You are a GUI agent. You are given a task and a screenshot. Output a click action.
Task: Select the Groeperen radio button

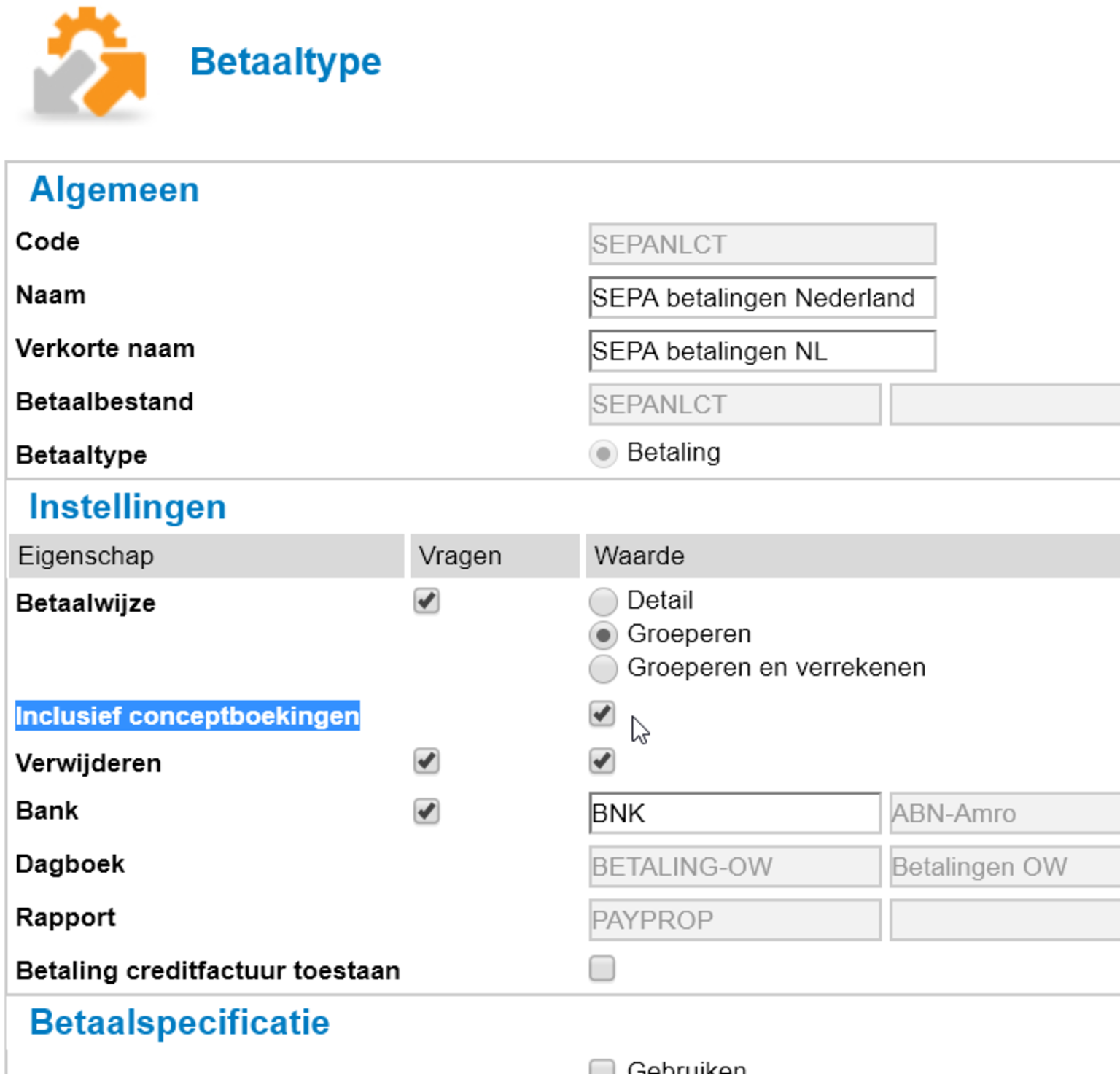pyautogui.click(x=603, y=635)
